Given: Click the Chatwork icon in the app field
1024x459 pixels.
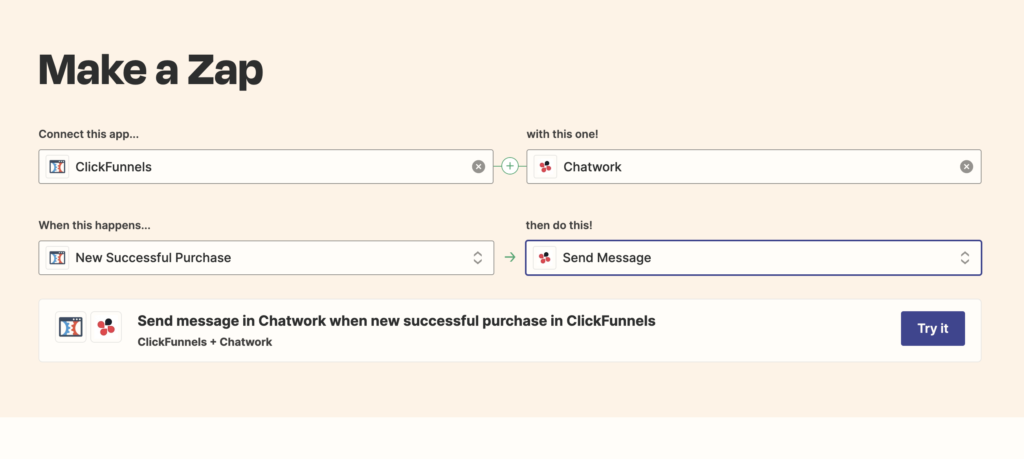Looking at the screenshot, I should point(545,166).
